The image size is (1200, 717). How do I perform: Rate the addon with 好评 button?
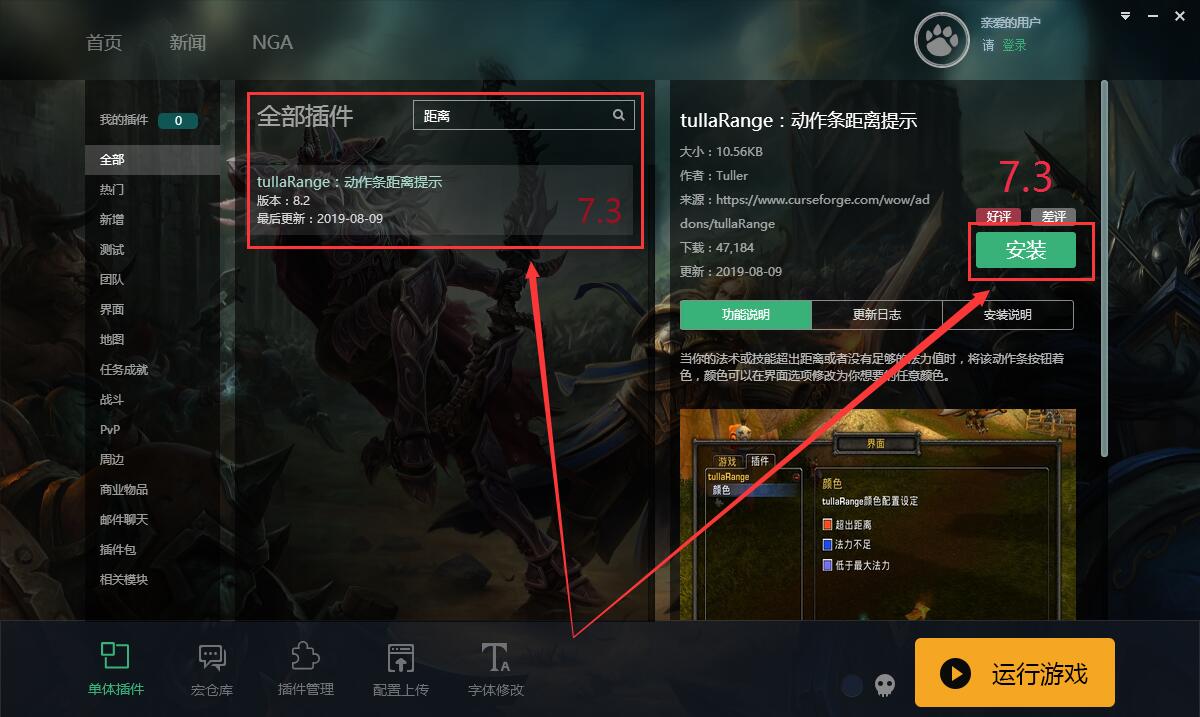(998, 216)
